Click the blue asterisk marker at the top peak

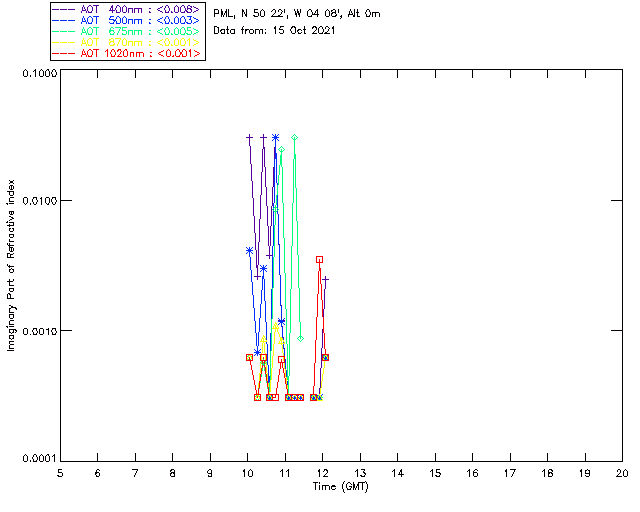275,137
